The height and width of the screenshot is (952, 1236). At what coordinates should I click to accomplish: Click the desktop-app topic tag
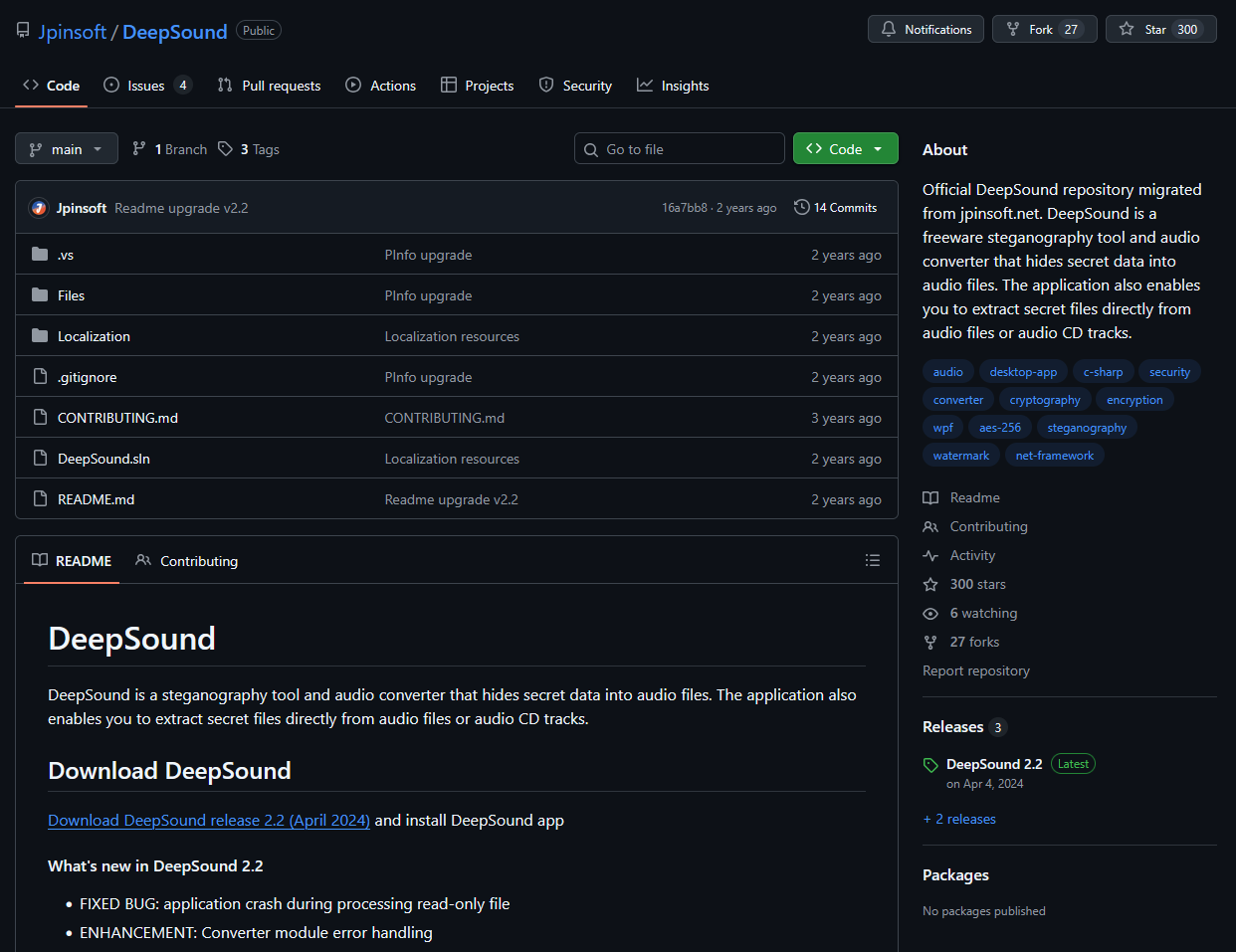click(x=1023, y=372)
